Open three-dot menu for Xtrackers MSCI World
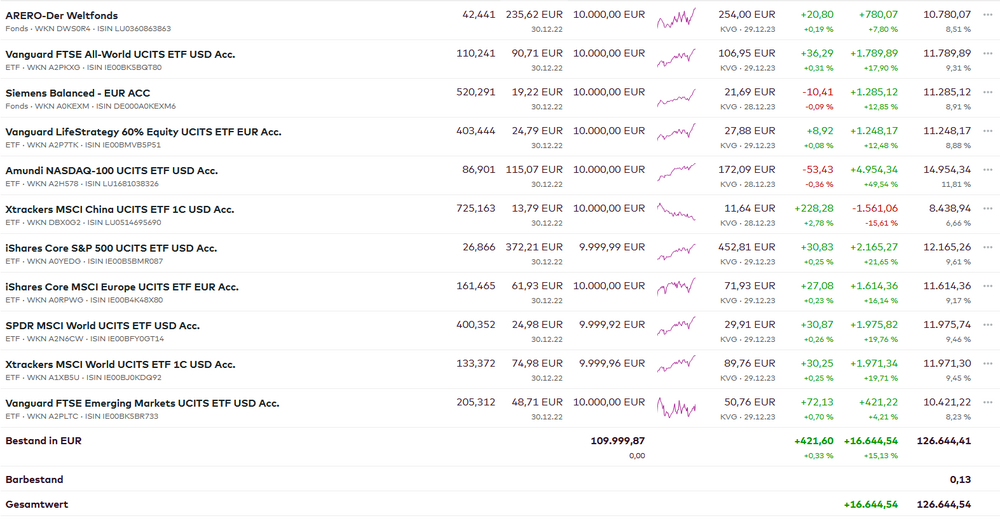 (988, 365)
